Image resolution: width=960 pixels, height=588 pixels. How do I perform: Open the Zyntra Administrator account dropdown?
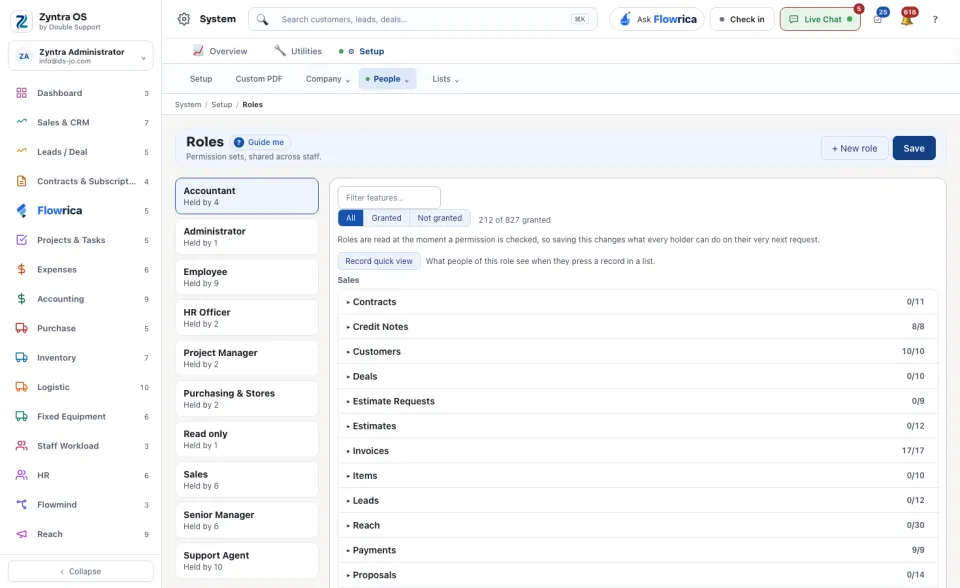(81, 56)
